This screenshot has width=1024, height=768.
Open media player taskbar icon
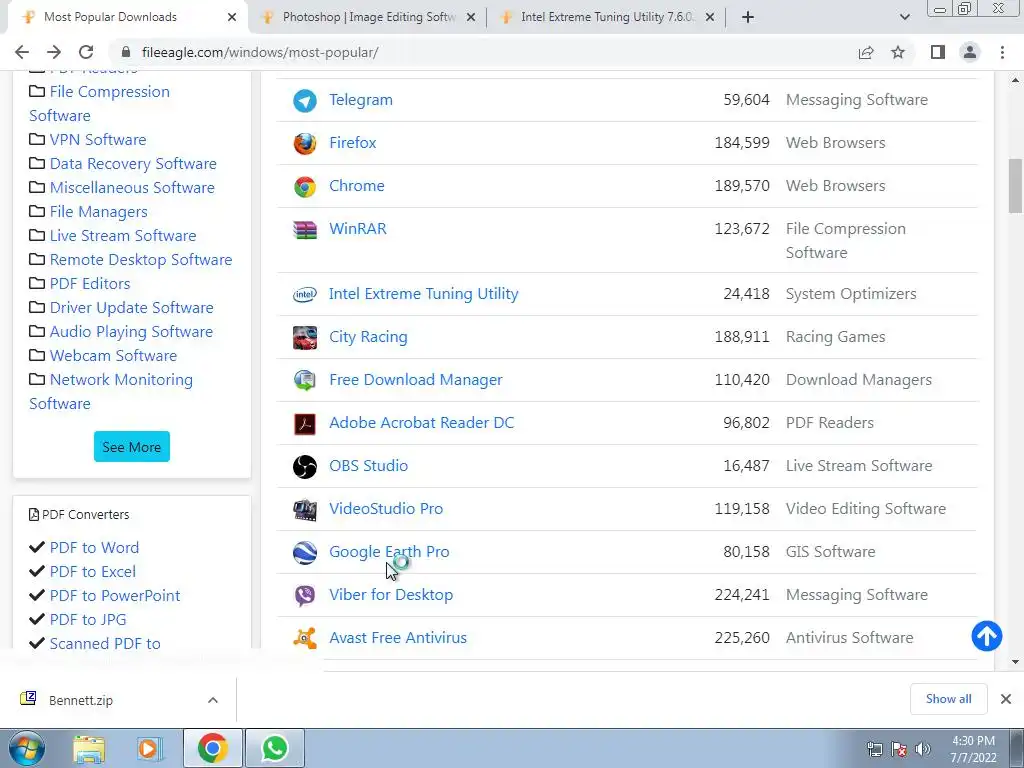(150, 748)
